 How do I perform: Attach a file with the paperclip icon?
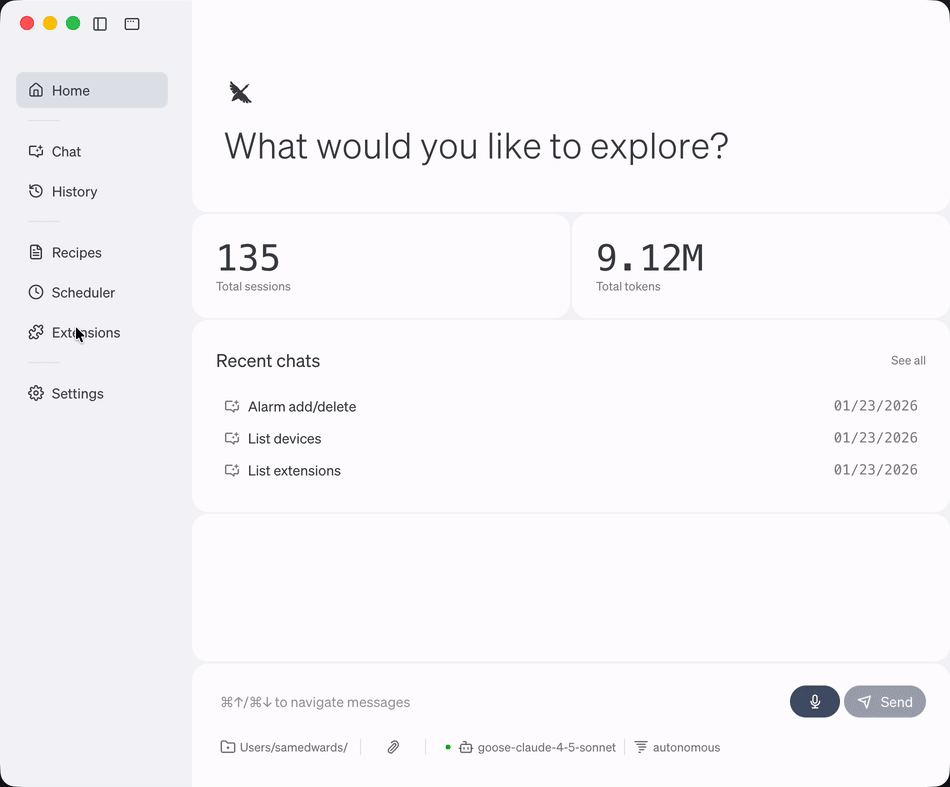tap(393, 746)
